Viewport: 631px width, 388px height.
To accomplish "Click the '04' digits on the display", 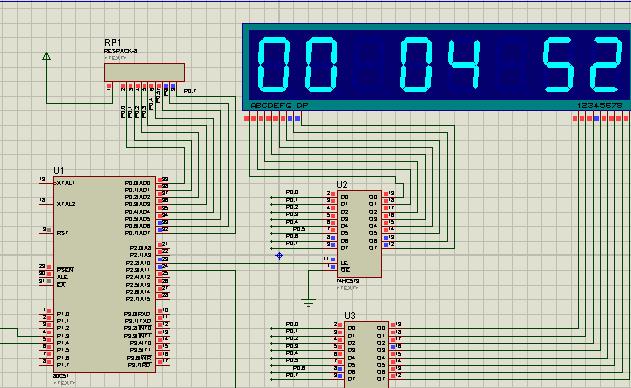I will (x=440, y=64).
